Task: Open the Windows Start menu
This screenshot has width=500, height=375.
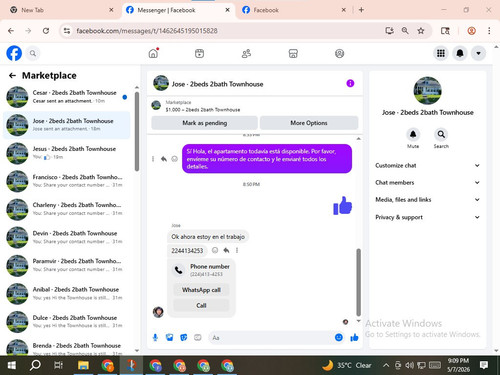Action: coord(12,365)
